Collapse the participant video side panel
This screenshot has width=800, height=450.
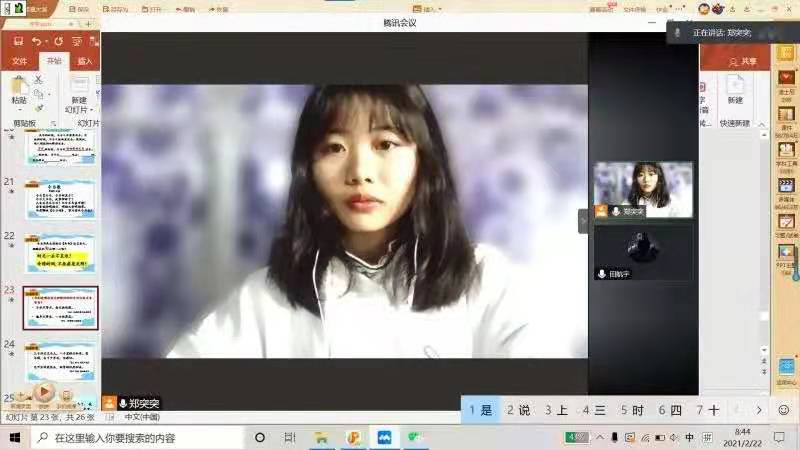click(x=583, y=221)
